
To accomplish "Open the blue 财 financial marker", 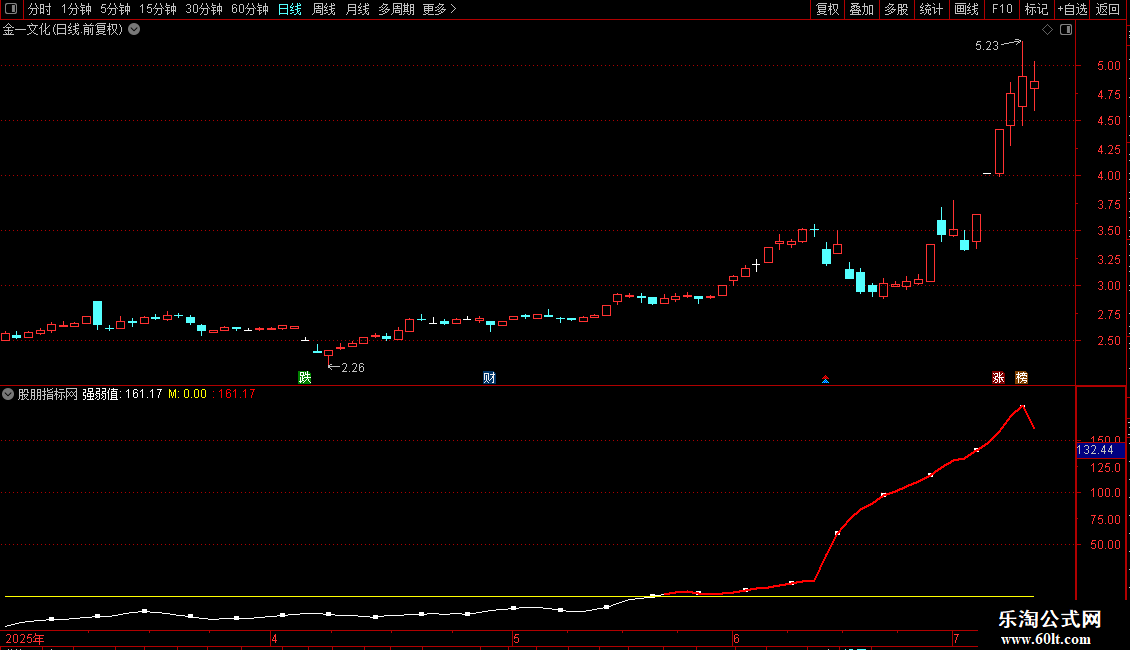I will pos(489,378).
